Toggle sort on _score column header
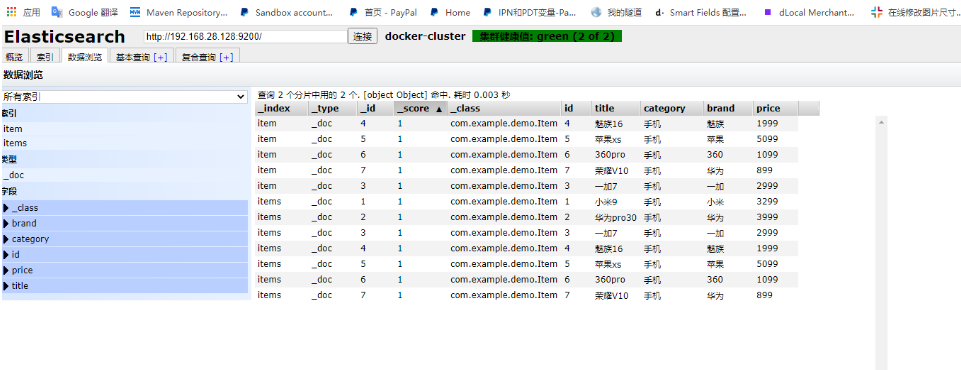Image resolution: width=961 pixels, height=370 pixels. (420, 108)
